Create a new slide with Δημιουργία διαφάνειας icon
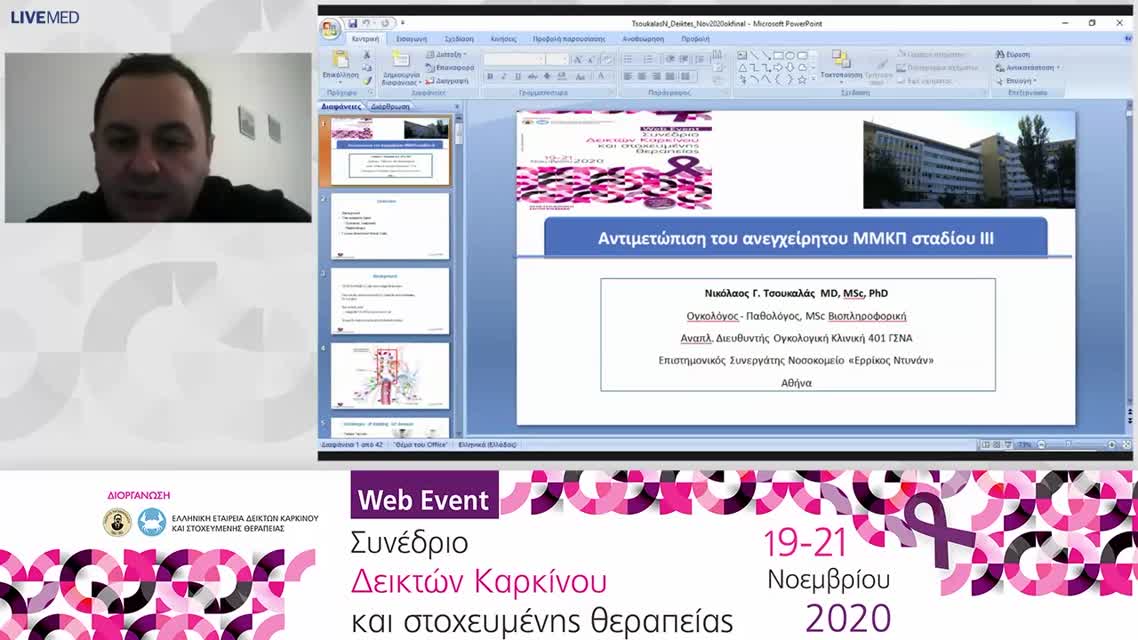The height and width of the screenshot is (640, 1138). pos(400,59)
